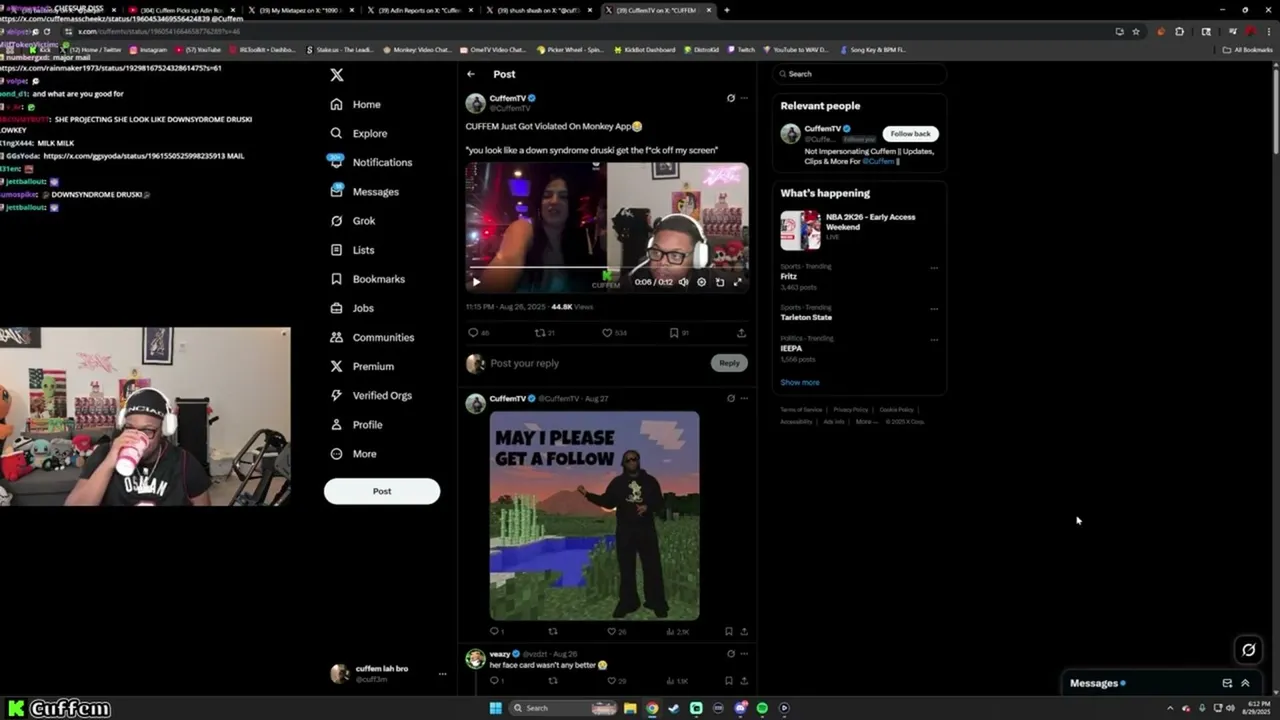1280x720 pixels.
Task: Go back using the Post arrow
Action: tap(471, 74)
